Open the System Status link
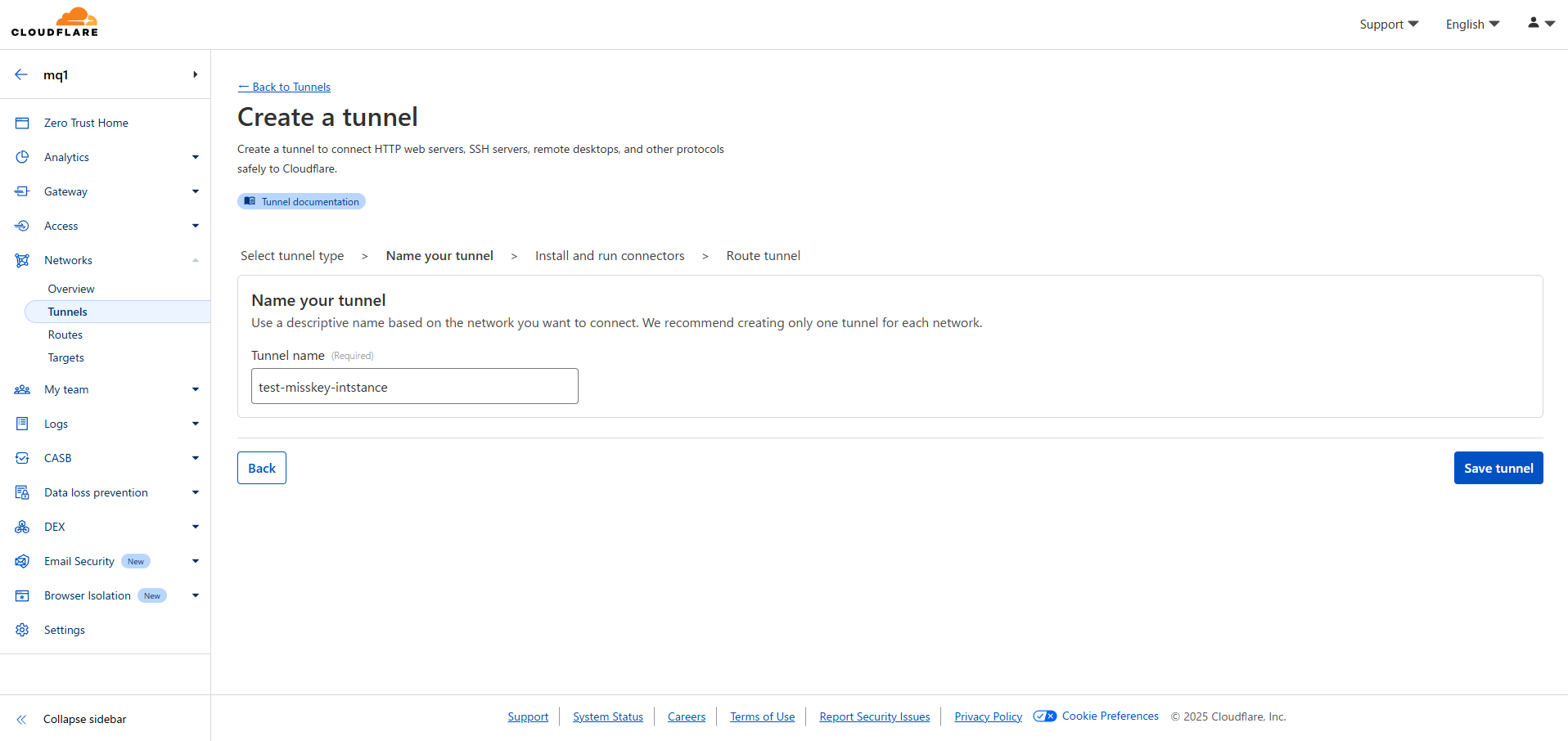 tap(608, 716)
